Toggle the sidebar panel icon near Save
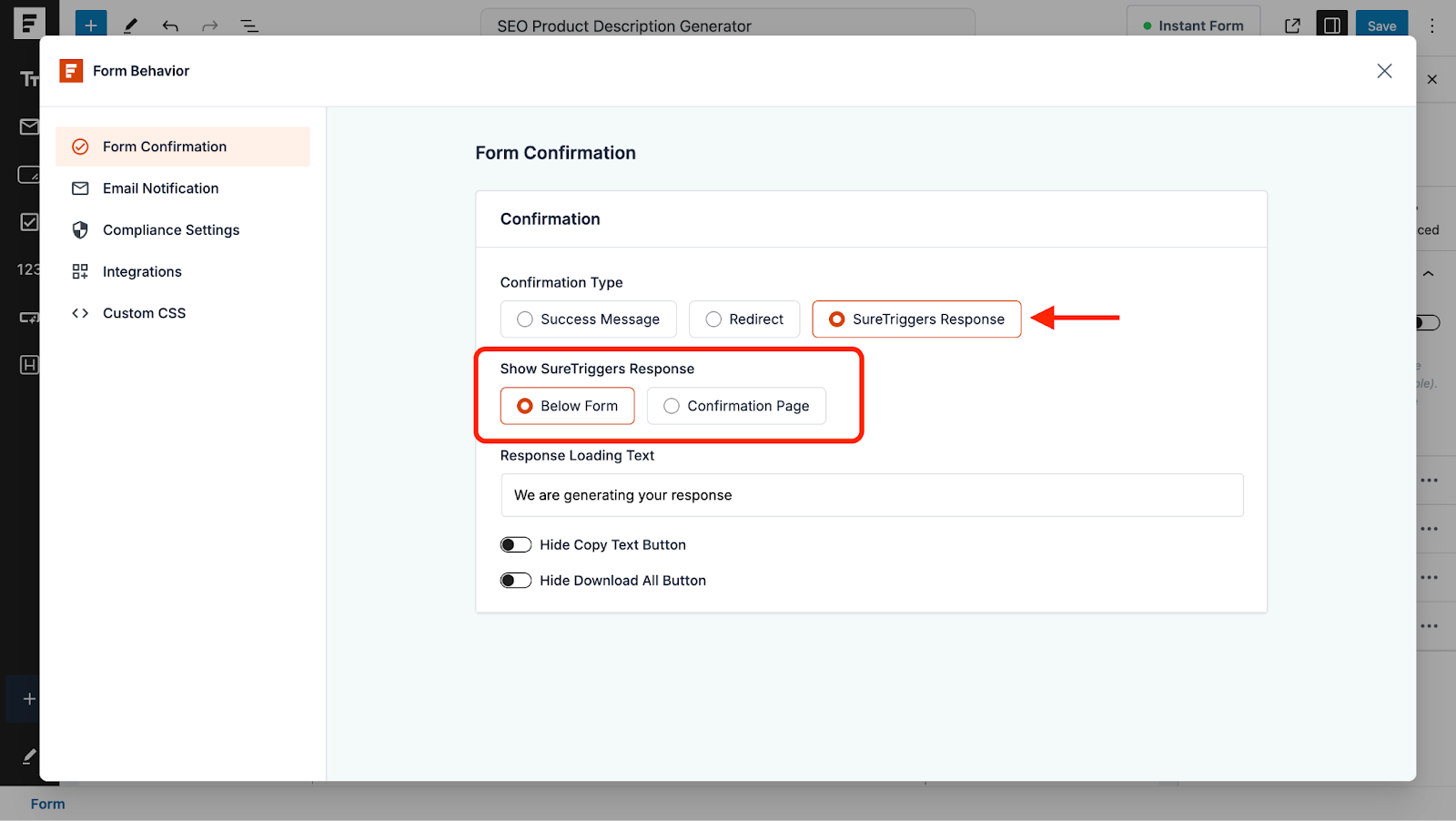 [1332, 25]
